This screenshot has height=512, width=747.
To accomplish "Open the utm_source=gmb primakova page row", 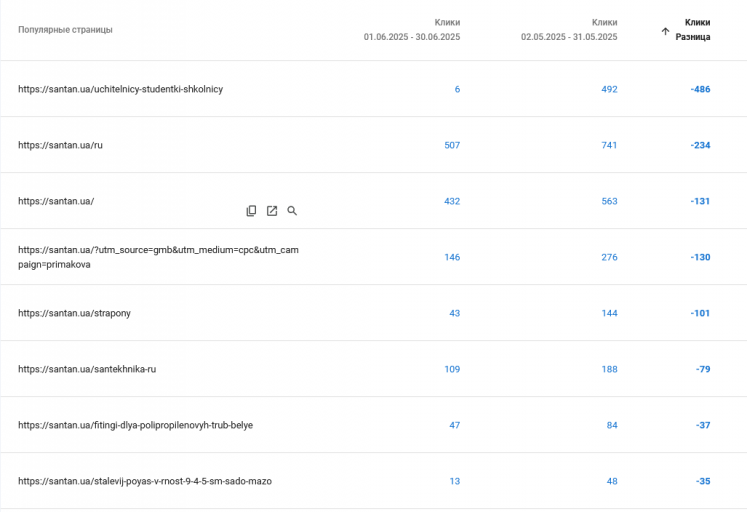I will click(x=374, y=257).
